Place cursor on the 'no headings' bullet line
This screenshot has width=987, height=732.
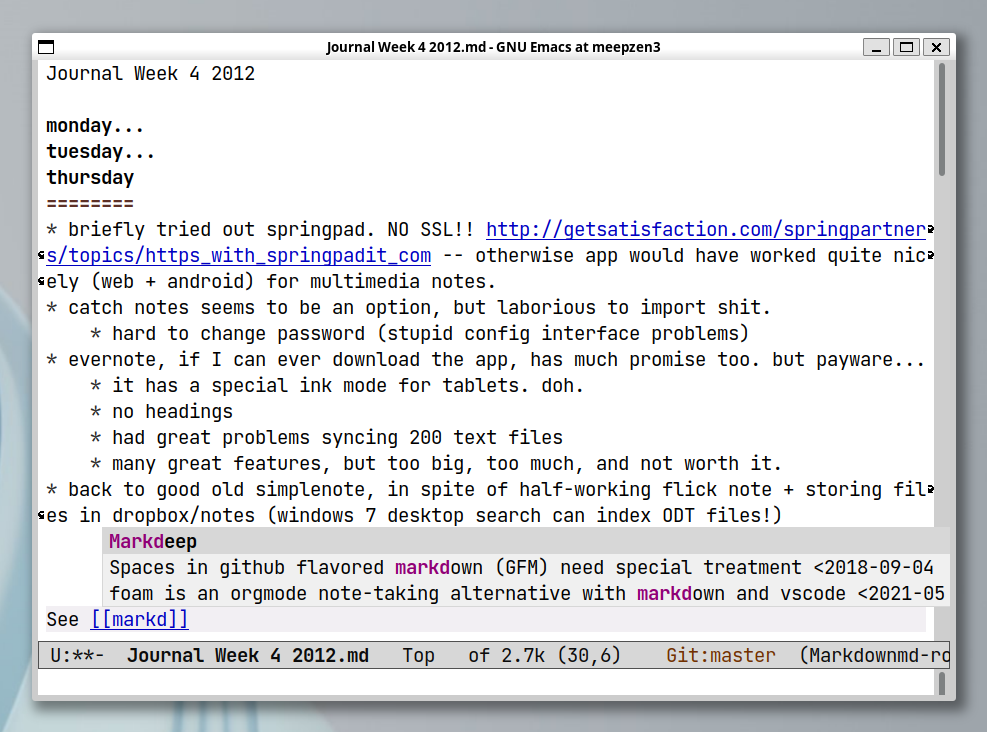(172, 412)
